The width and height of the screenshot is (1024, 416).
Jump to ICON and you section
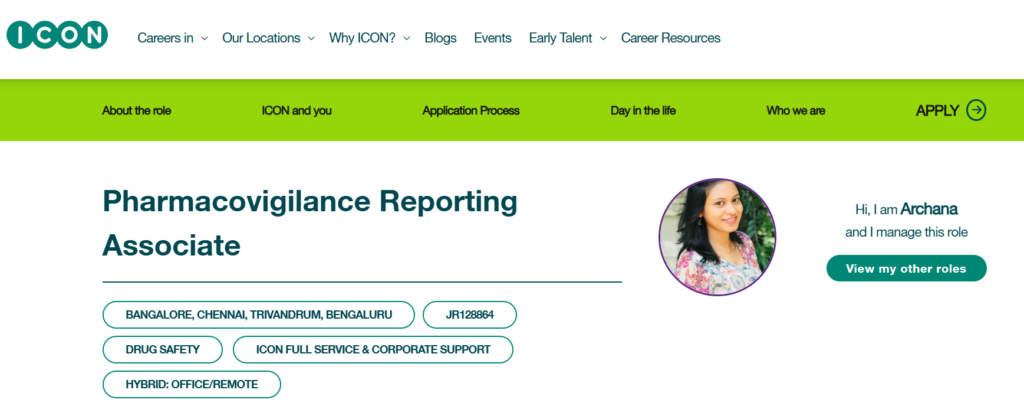coord(296,110)
